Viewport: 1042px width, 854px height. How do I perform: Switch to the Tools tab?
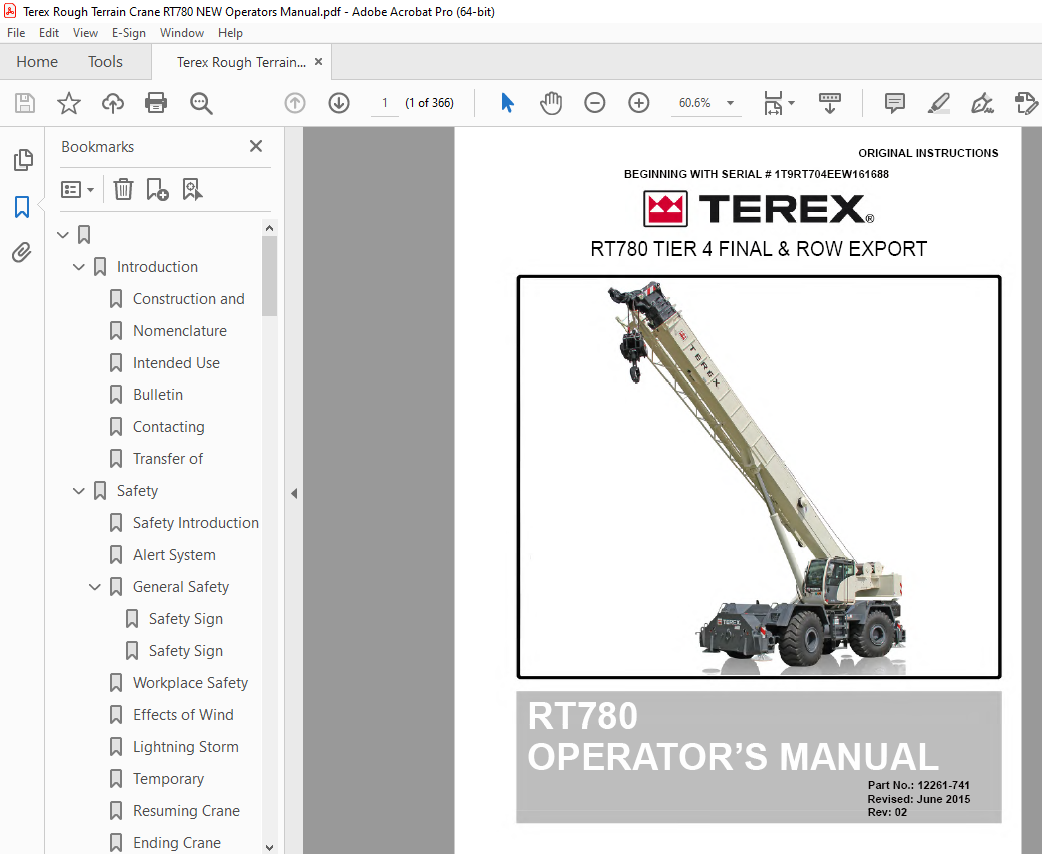tap(105, 62)
